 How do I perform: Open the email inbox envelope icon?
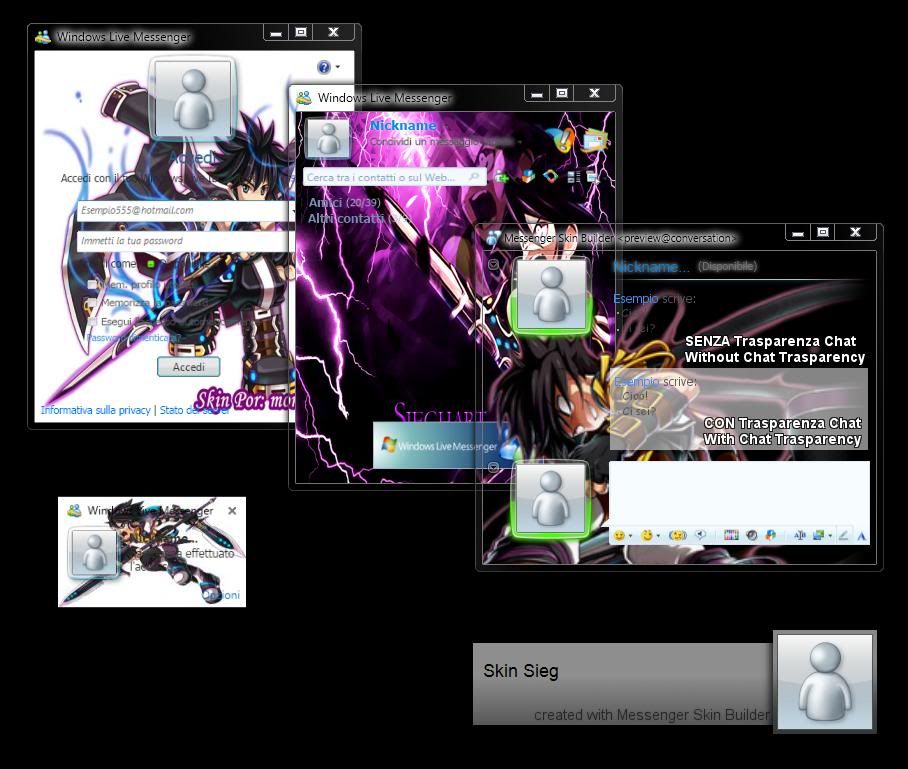(596, 140)
